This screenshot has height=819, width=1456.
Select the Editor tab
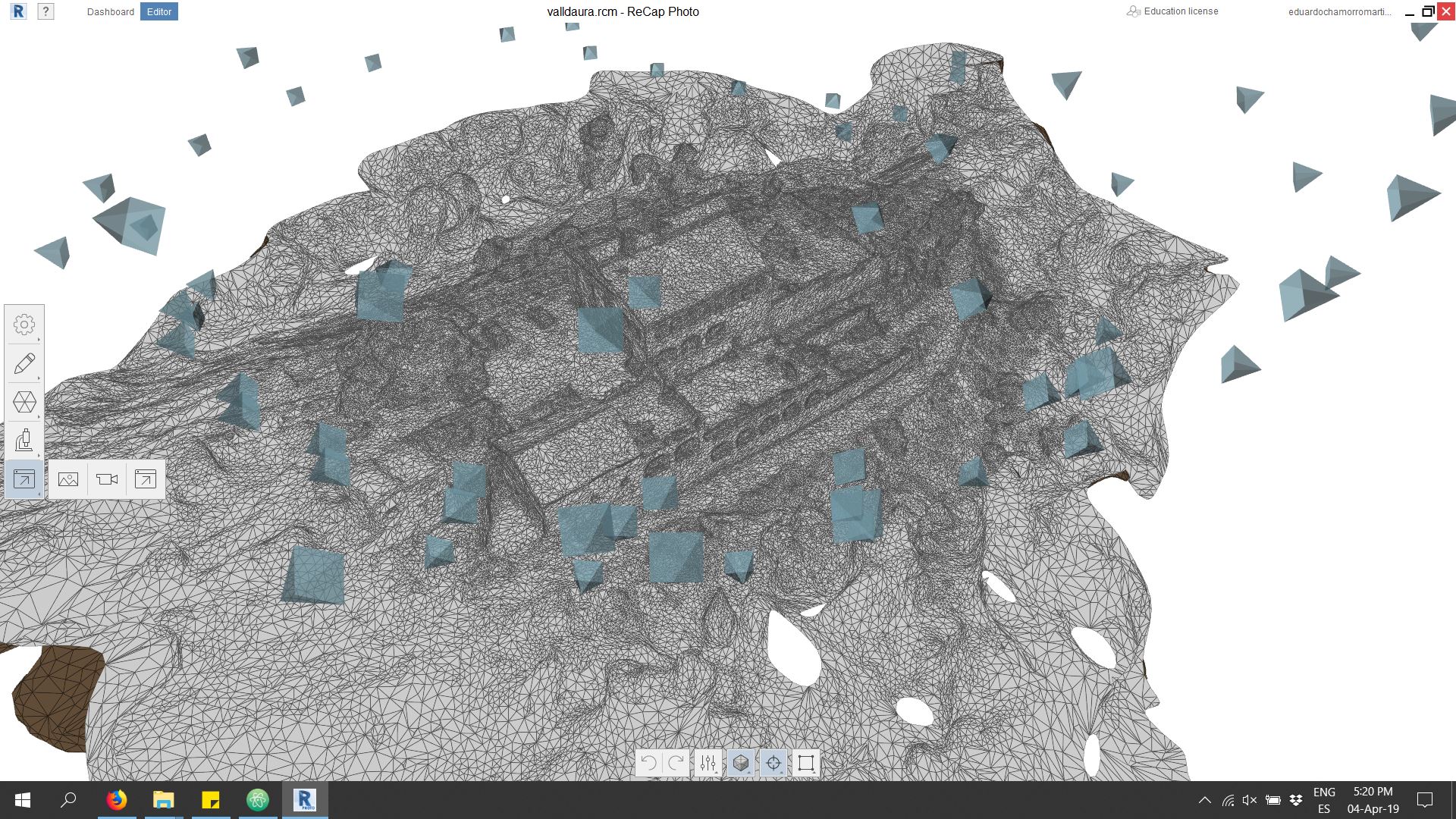159,12
